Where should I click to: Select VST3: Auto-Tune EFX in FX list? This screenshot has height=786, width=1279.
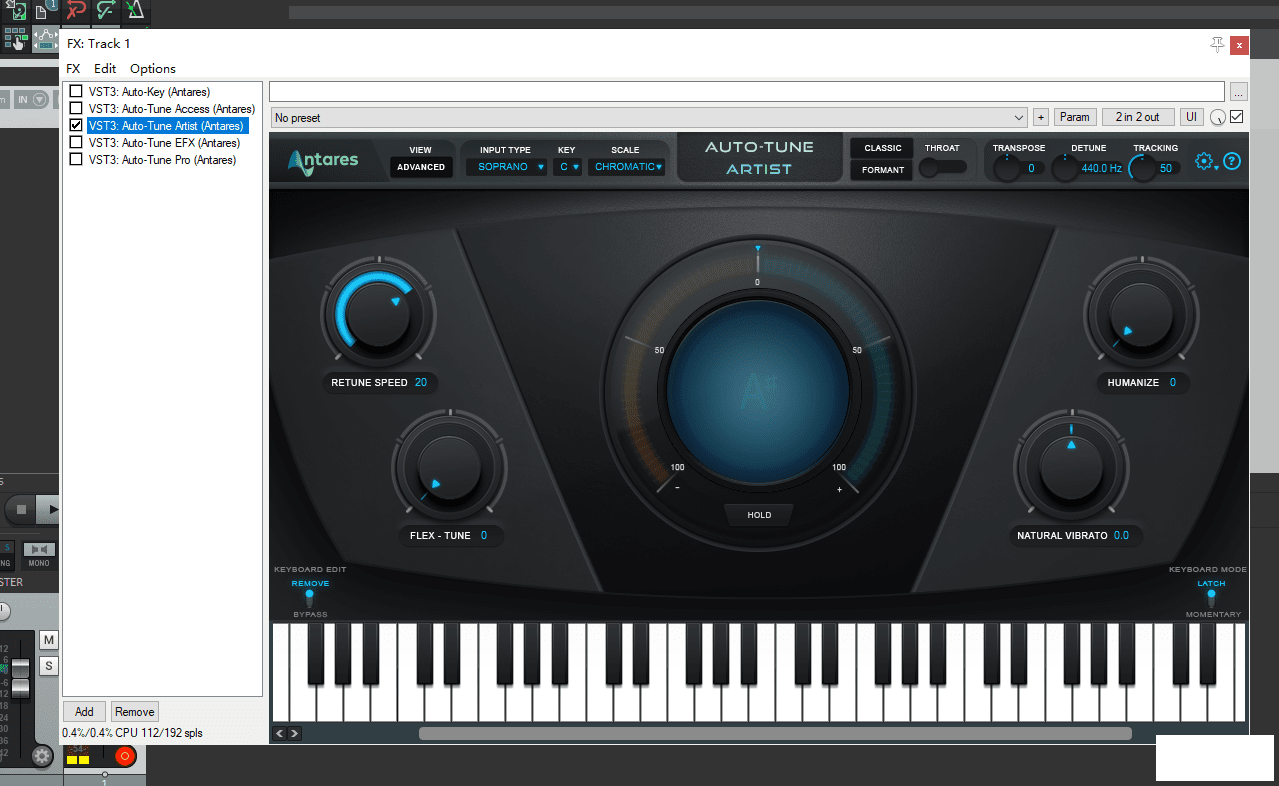pos(164,143)
